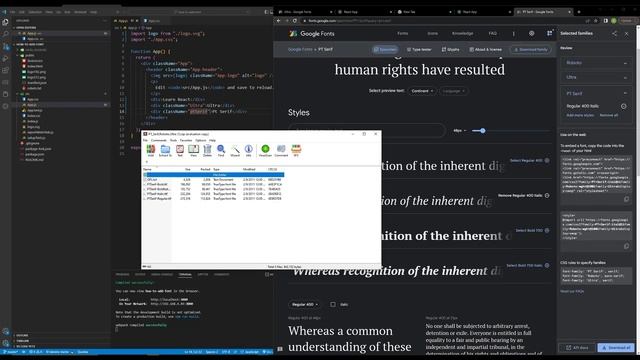Open VS Code Run and Debug icon
Image resolution: width=640 pixels, height=360 pixels.
click(x=5, y=59)
